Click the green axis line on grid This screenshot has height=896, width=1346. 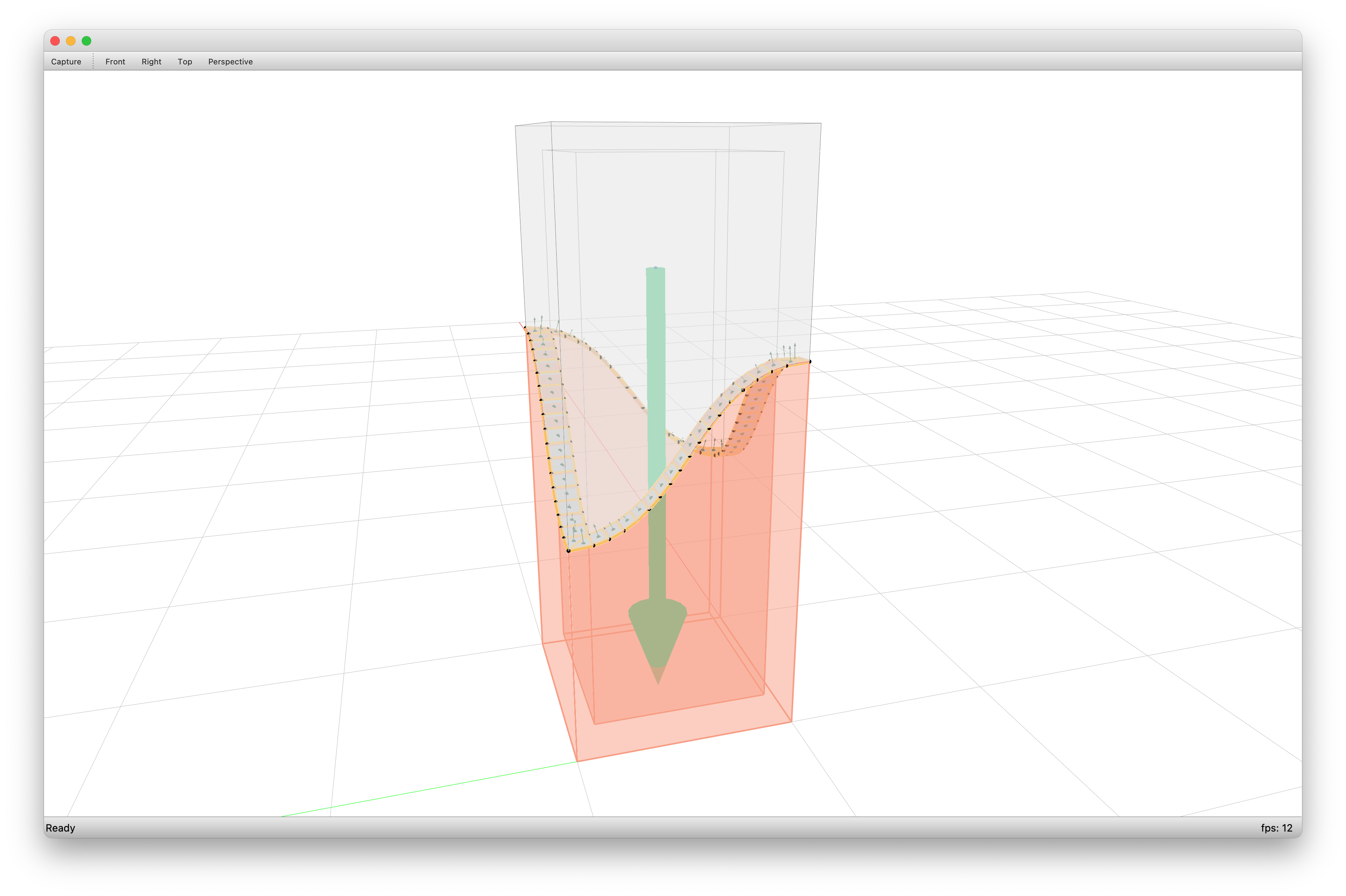[x=428, y=789]
